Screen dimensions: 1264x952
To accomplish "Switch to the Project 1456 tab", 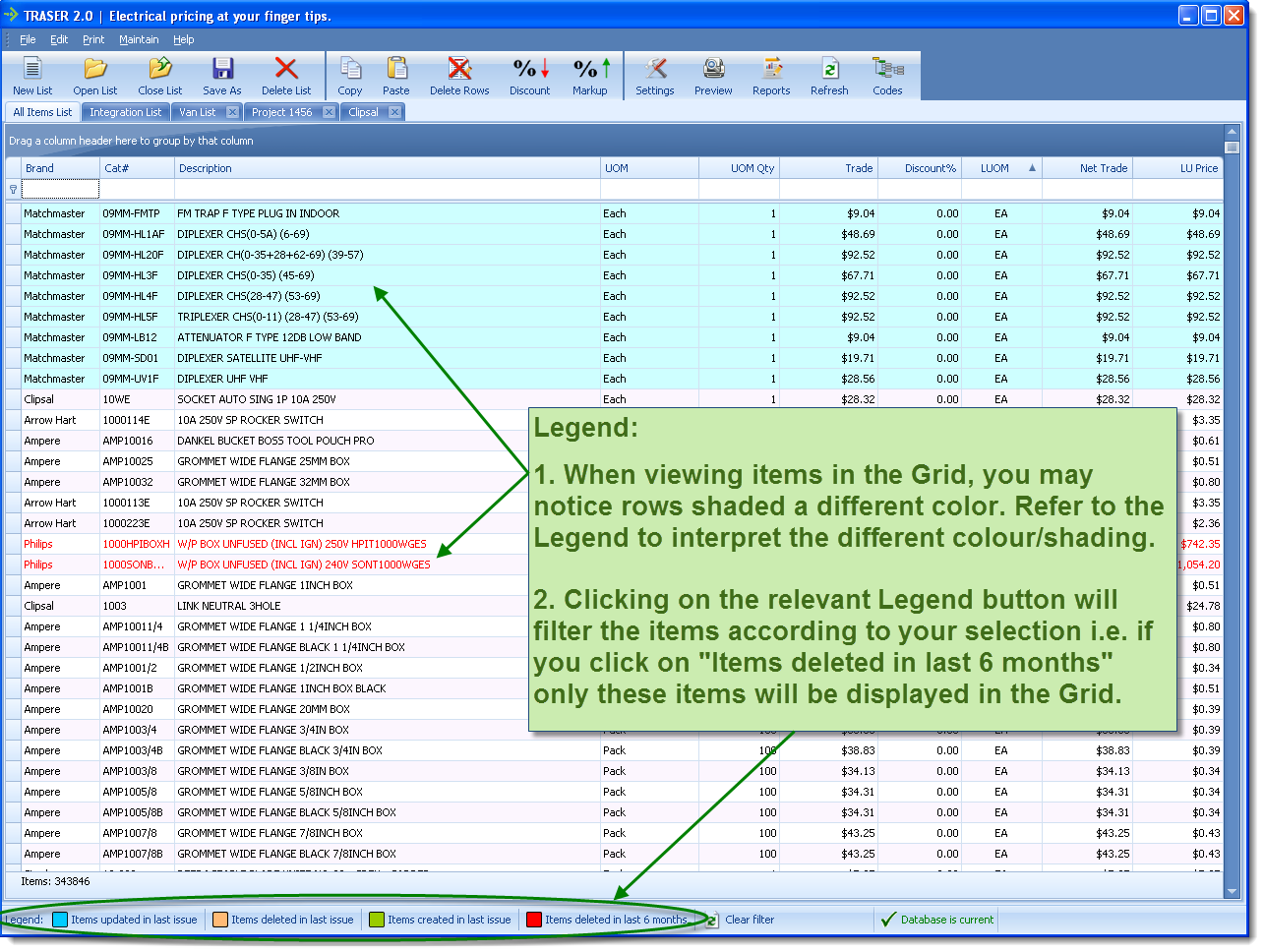I will click(x=281, y=112).
